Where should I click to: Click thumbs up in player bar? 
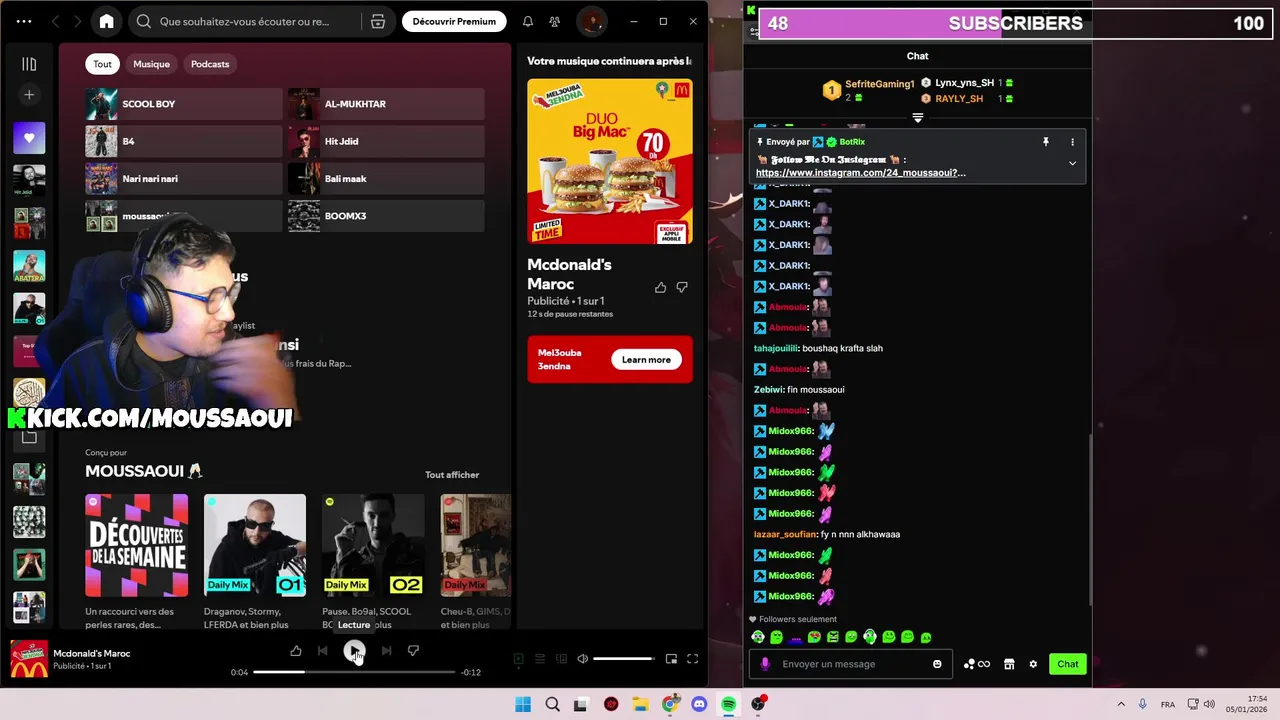click(x=296, y=651)
